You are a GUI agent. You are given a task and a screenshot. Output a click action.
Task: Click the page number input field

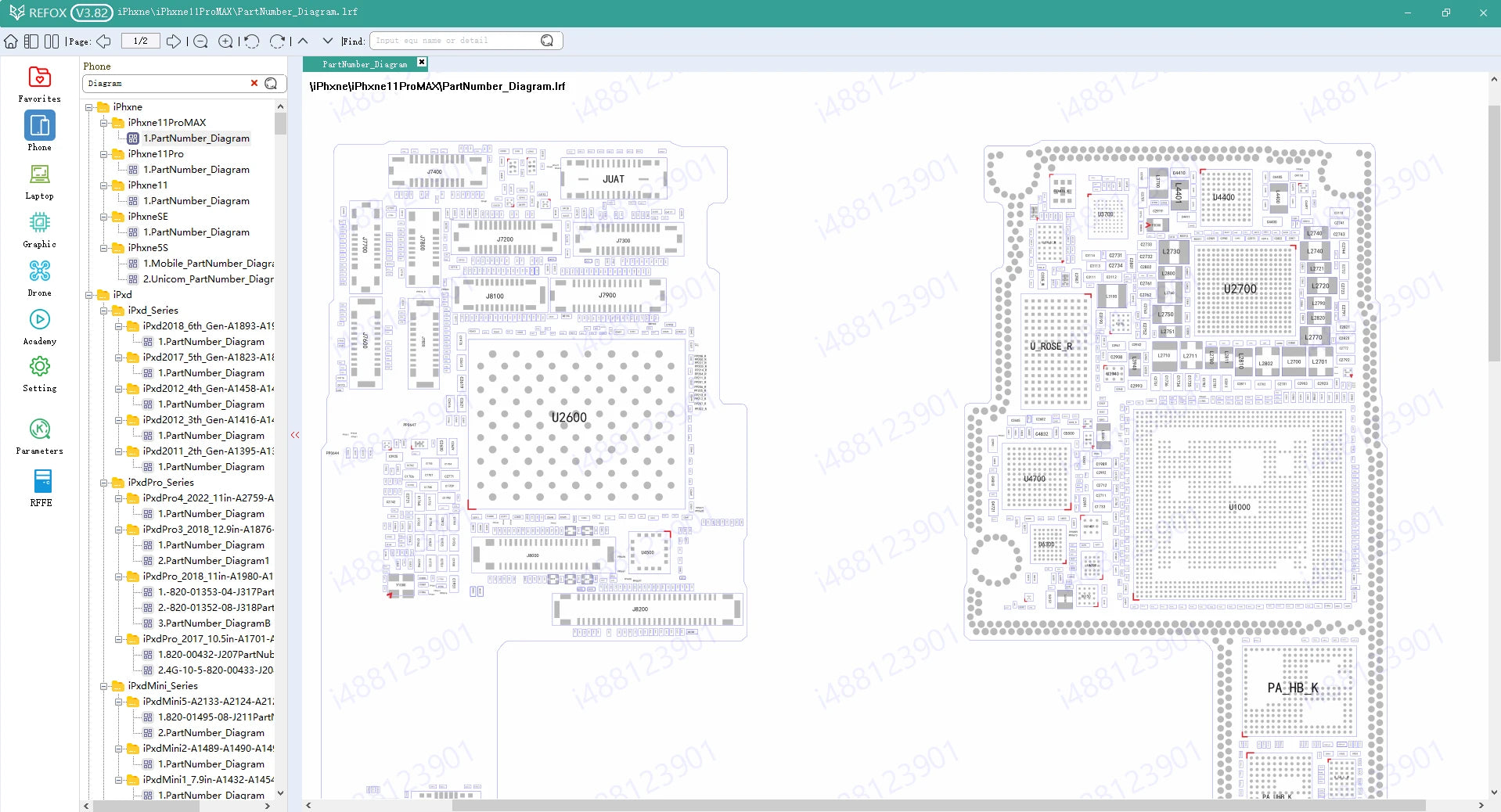coord(139,41)
